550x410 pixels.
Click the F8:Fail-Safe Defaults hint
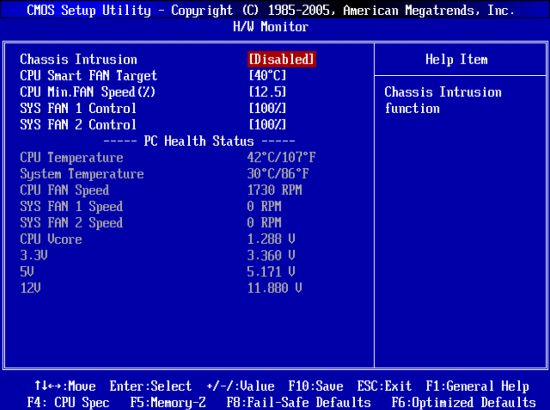point(299,403)
